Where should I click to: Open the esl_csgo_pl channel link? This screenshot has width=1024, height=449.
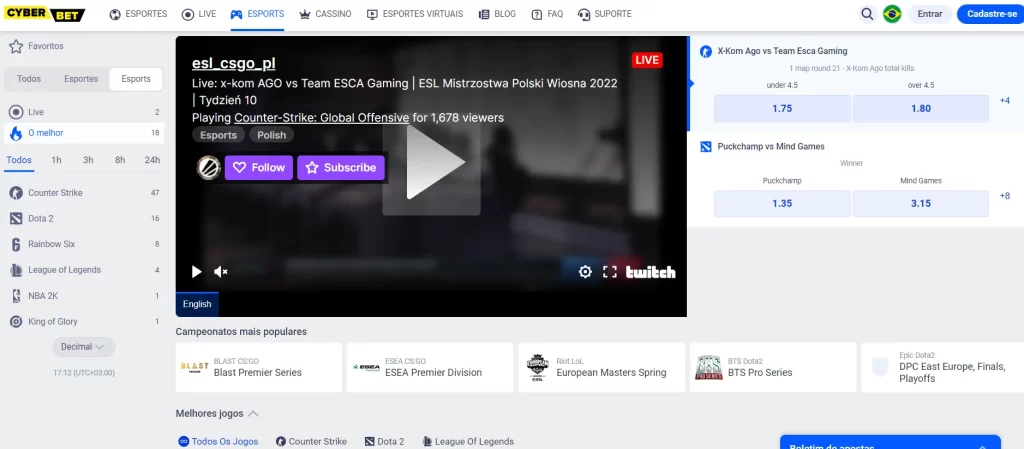point(234,63)
